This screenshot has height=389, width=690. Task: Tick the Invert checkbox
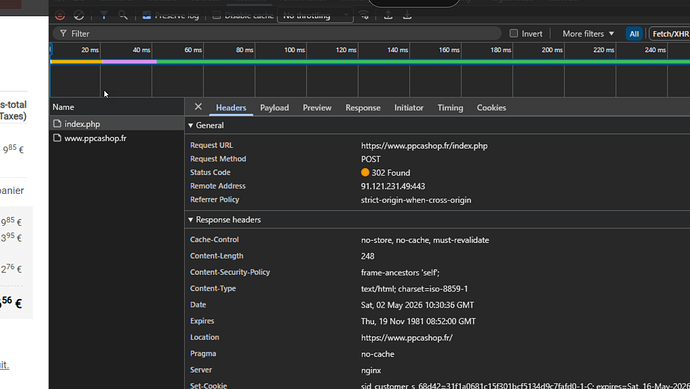[x=514, y=33]
